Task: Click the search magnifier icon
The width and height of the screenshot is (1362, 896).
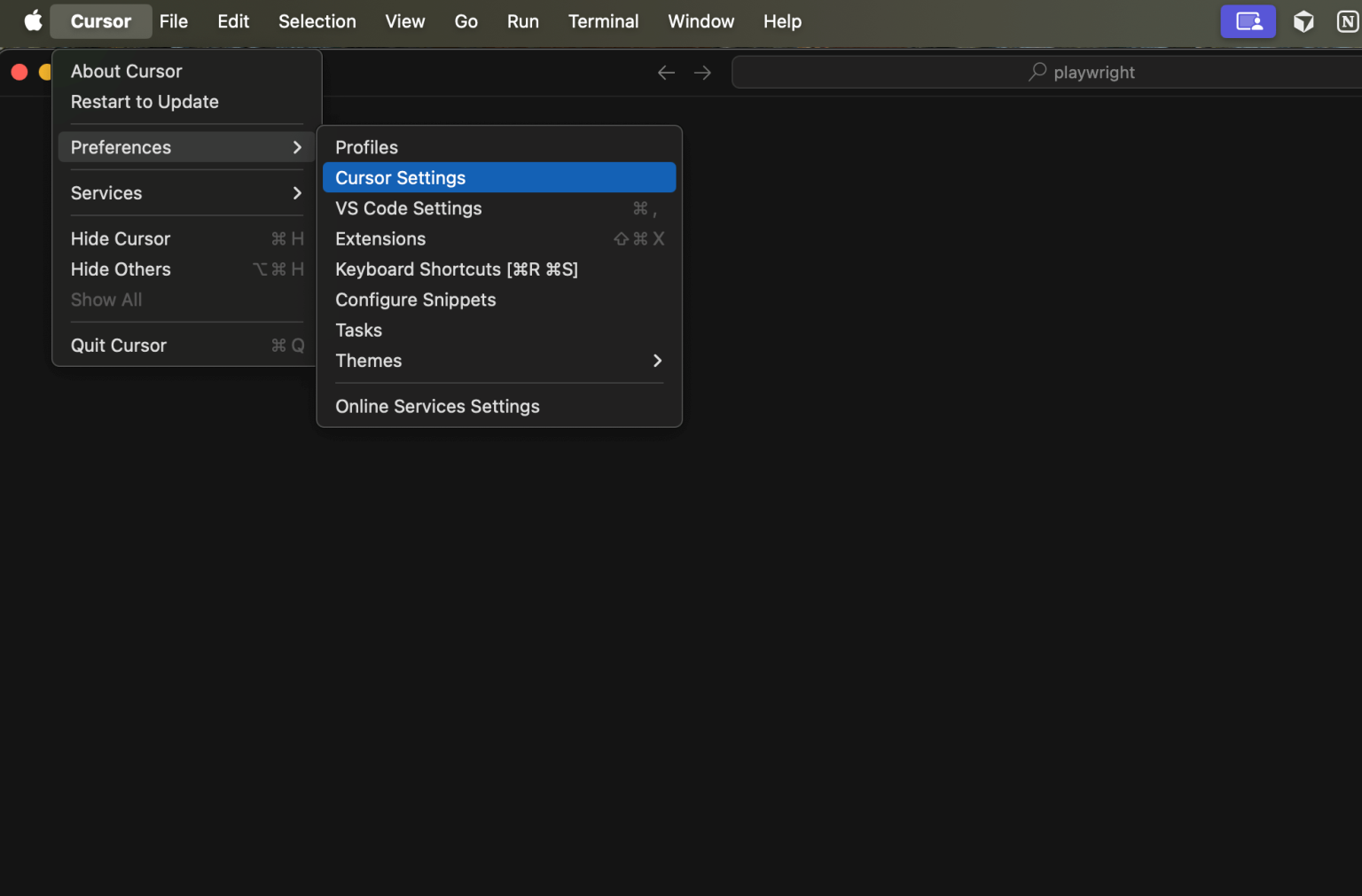Action: (1037, 72)
